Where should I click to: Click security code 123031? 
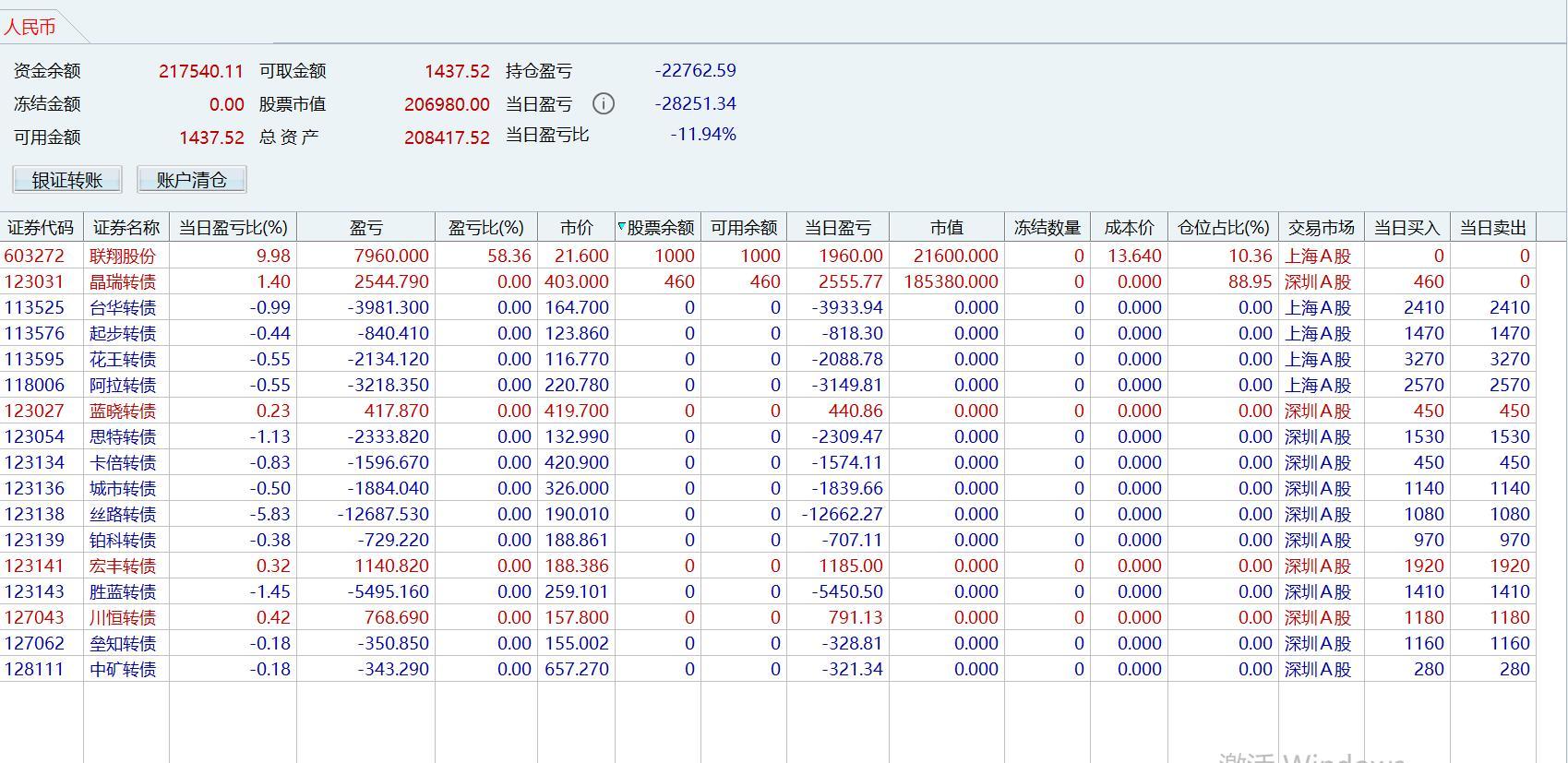point(34,281)
